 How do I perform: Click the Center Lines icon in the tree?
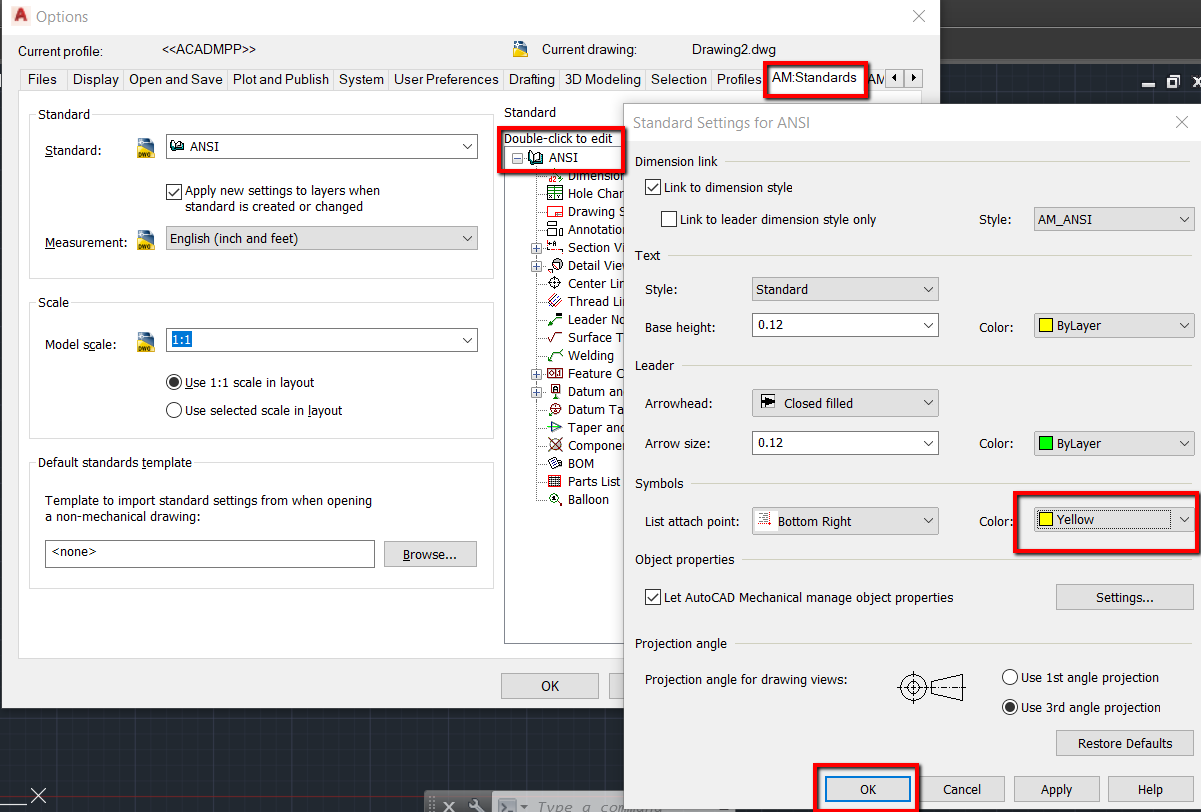coord(556,283)
